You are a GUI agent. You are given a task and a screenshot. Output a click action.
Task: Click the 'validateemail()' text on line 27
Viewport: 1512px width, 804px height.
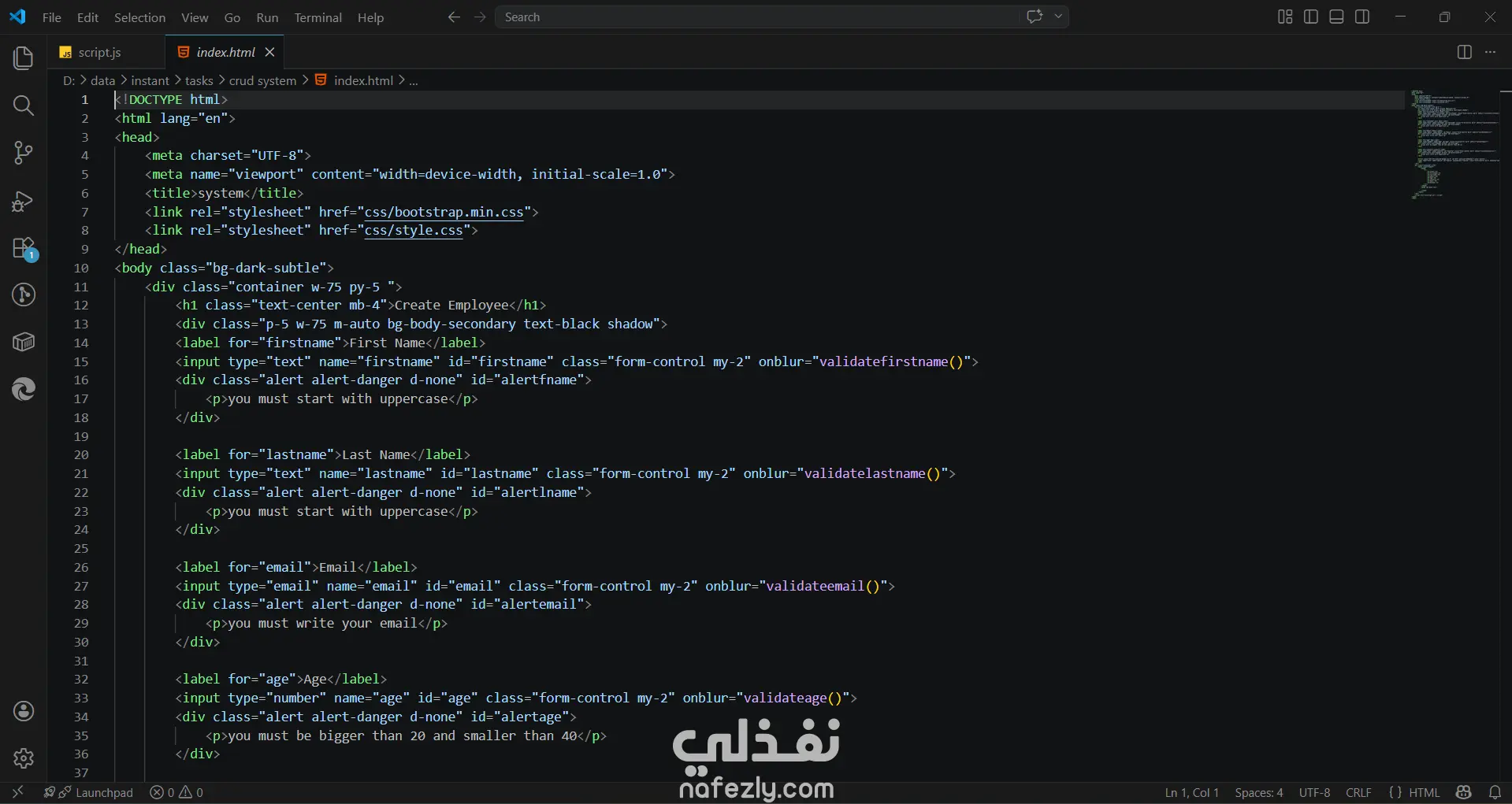[x=823, y=586]
